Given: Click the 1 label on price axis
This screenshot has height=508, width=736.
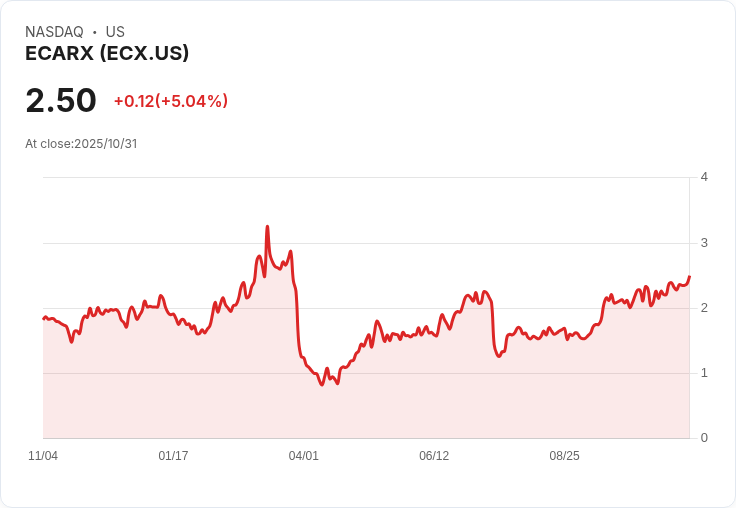Looking at the screenshot, I should click(704, 373).
